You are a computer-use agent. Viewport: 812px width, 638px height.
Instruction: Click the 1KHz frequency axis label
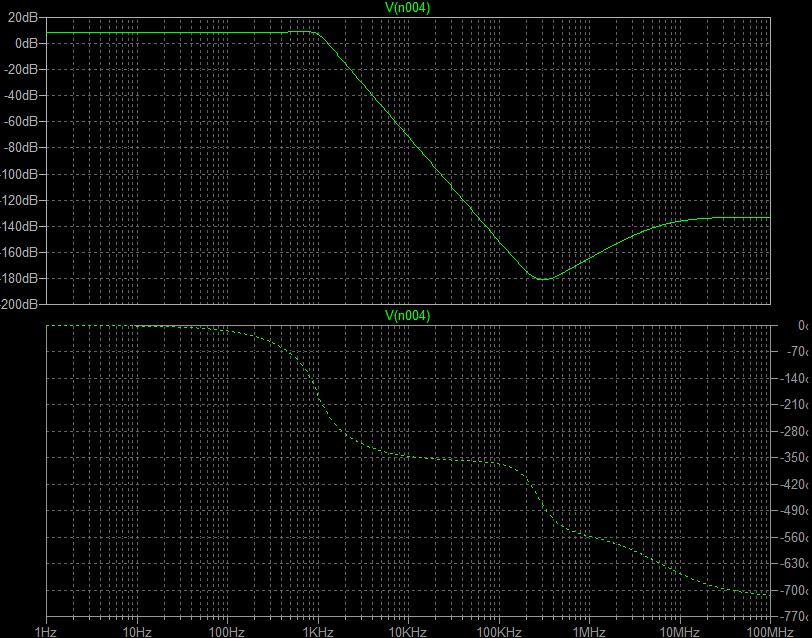point(318,630)
